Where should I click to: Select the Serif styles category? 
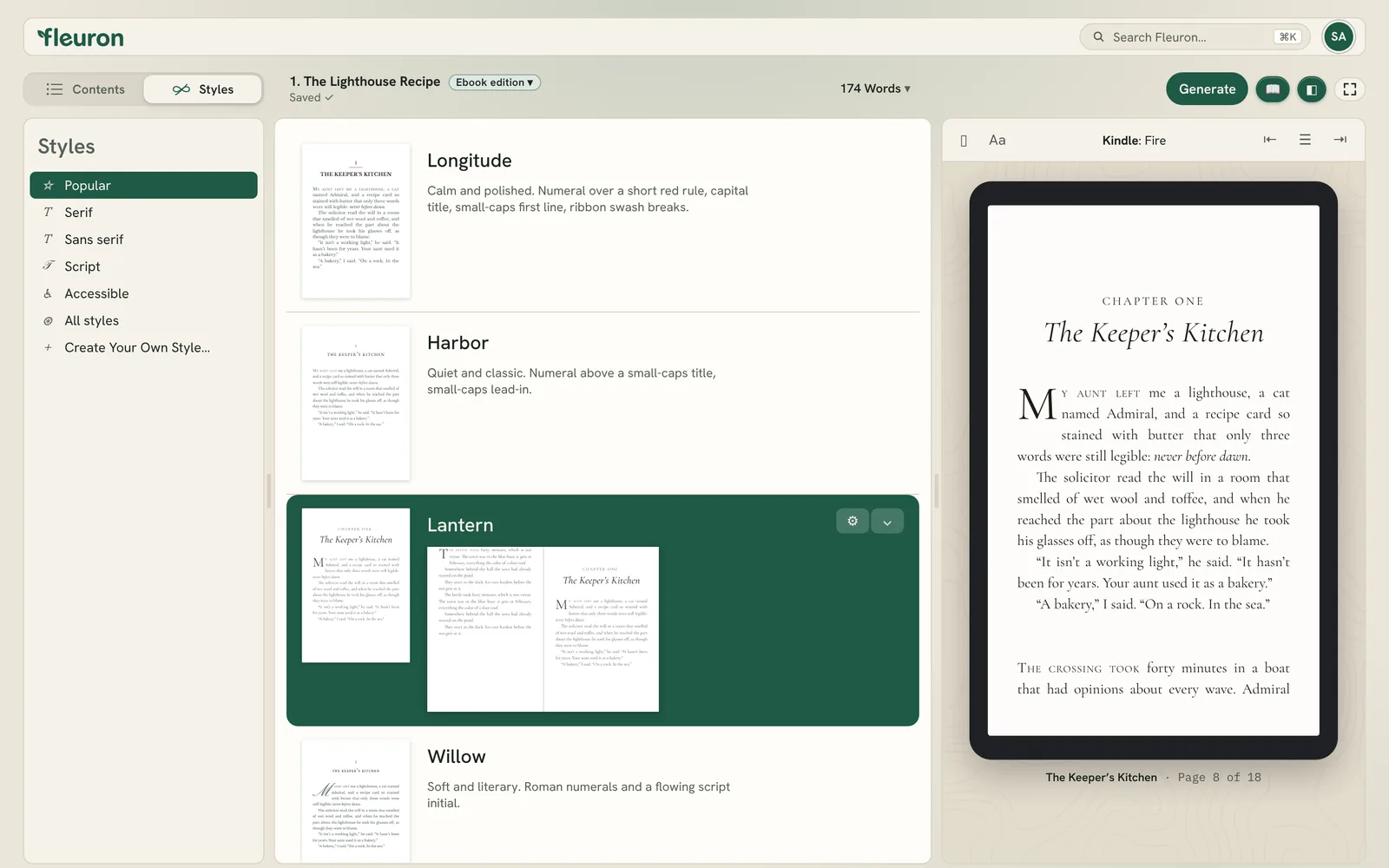(x=143, y=212)
